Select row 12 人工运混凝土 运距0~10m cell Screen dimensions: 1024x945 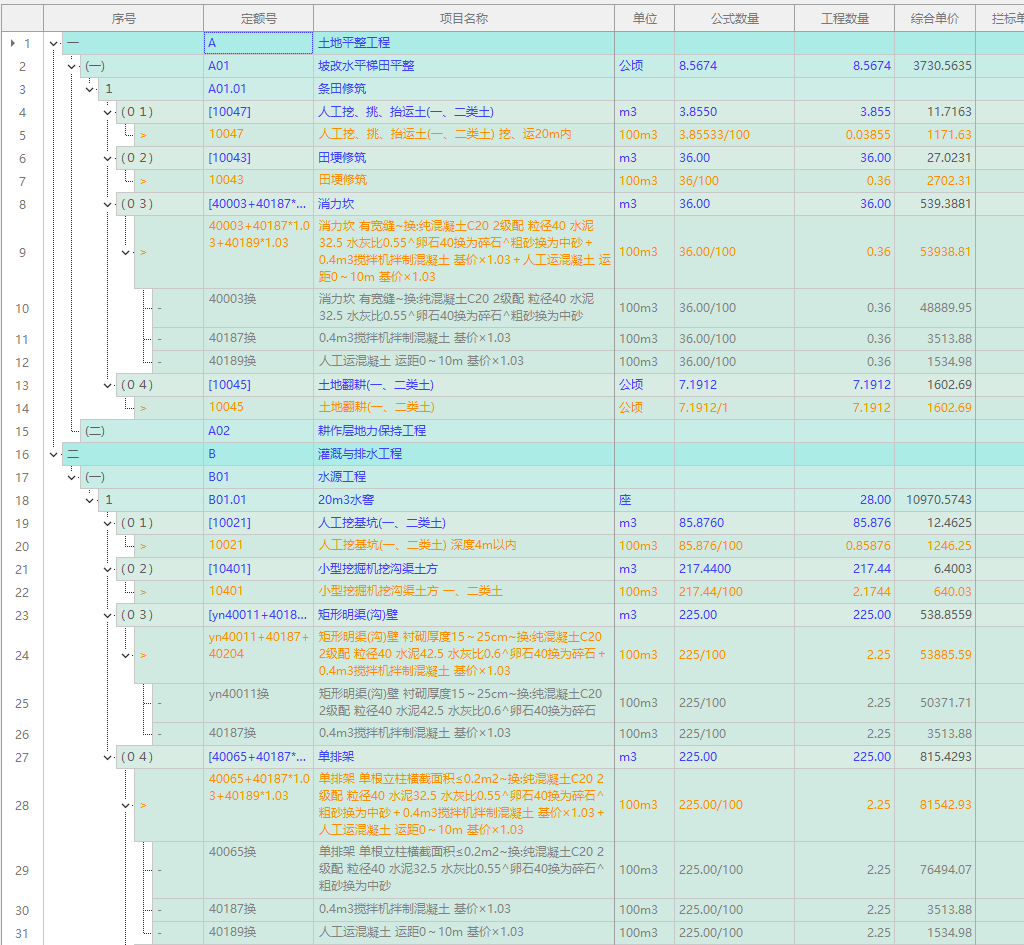point(464,361)
